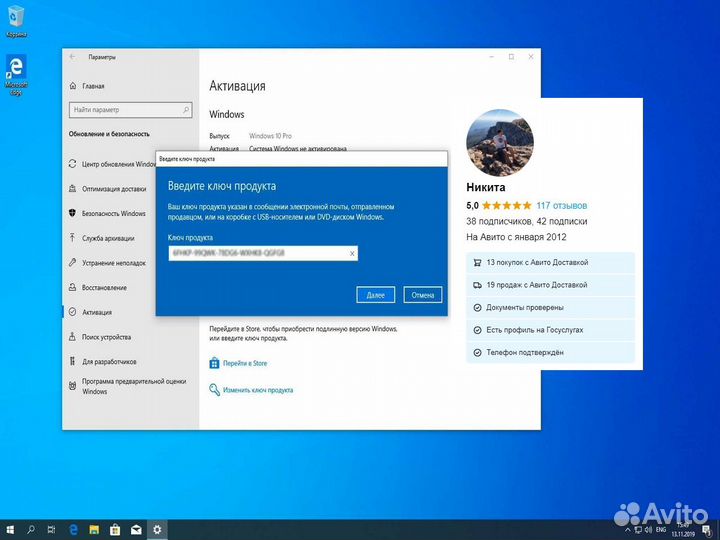Open the Перейти в Store link
The width and height of the screenshot is (720, 540).
(245, 363)
